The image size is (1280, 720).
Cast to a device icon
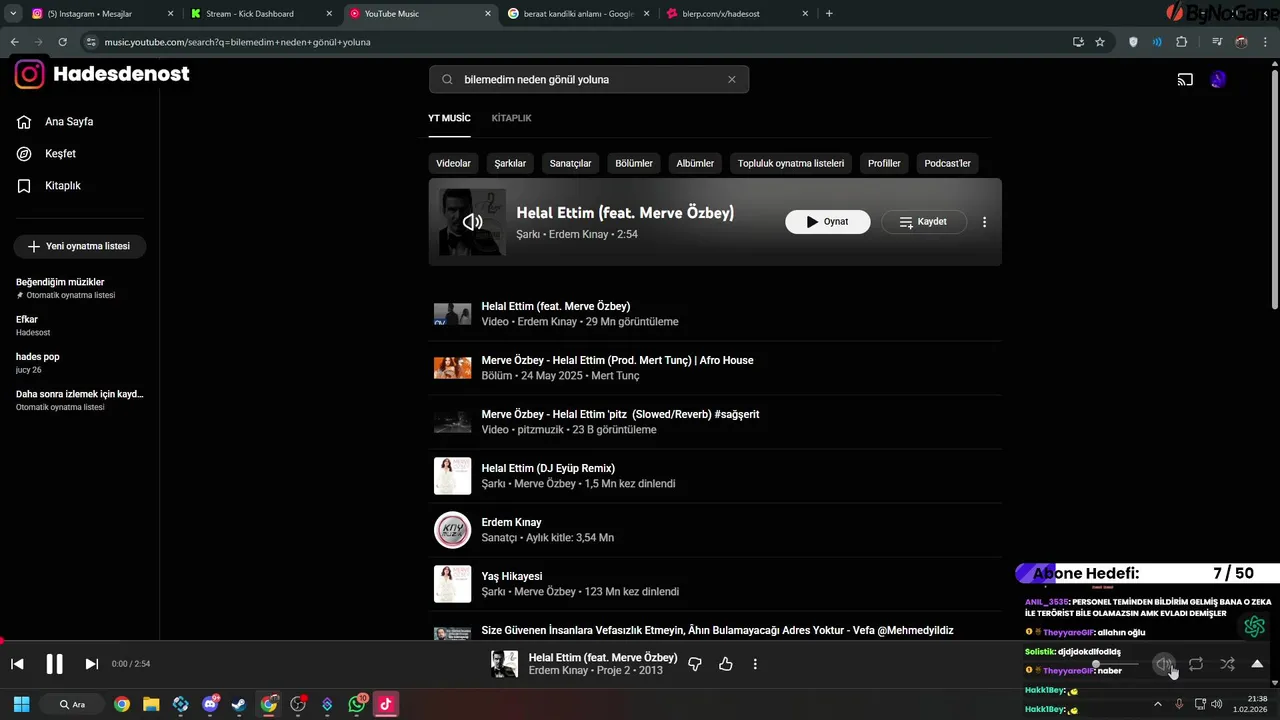(x=1185, y=80)
